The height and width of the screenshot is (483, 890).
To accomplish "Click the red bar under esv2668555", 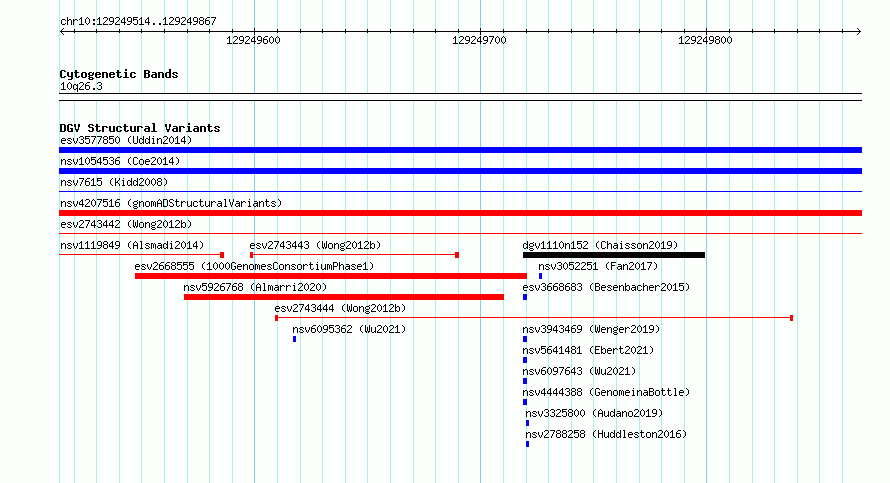I will click(331, 276).
